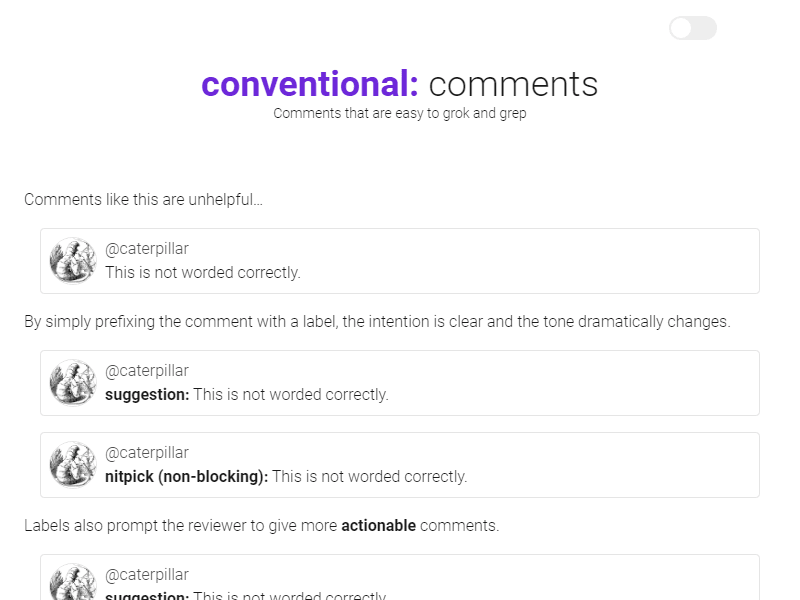The image size is (800, 600).
Task: Click the "Labels also prompt the reviewer" sentence
Action: (180, 525)
